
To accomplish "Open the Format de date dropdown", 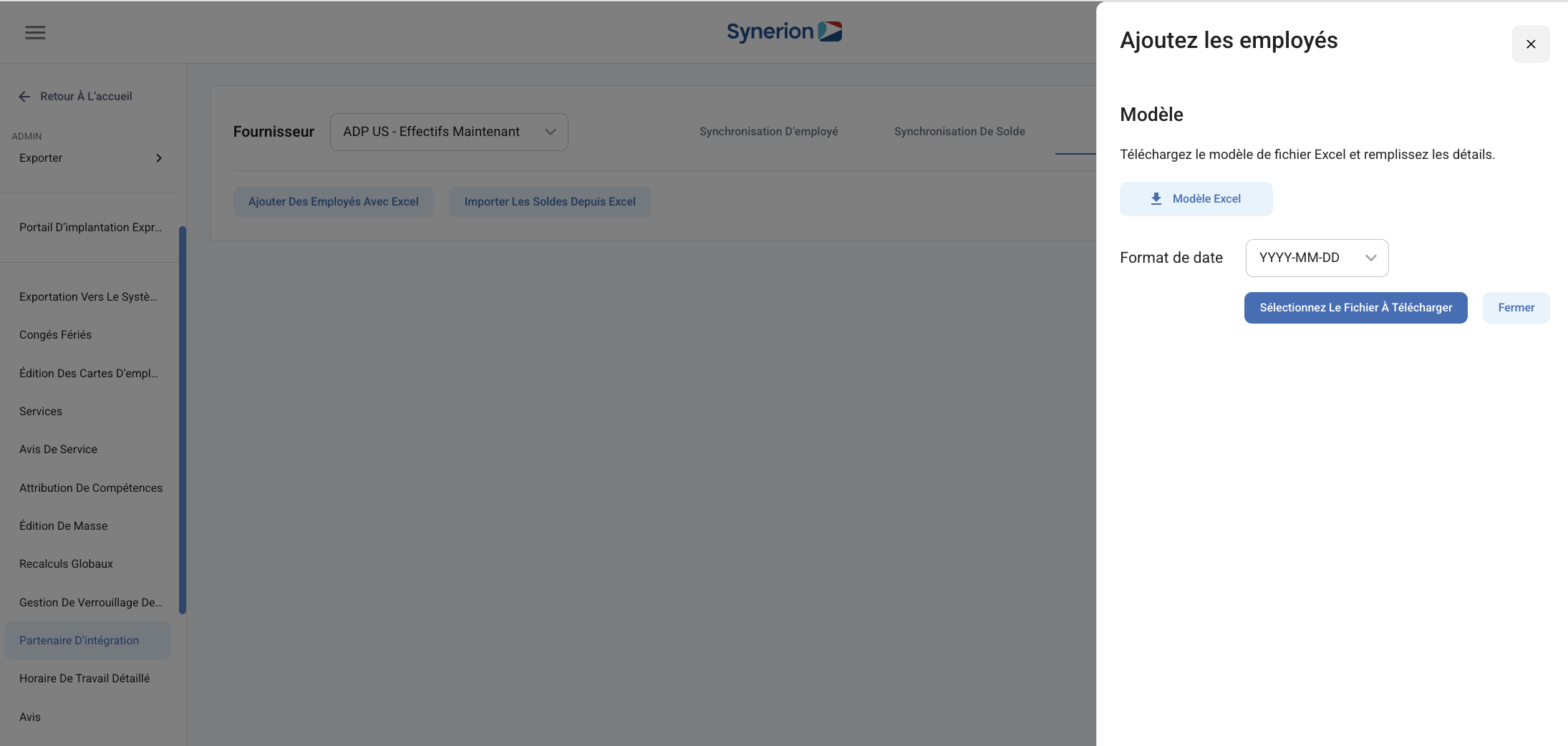I will [x=1317, y=258].
